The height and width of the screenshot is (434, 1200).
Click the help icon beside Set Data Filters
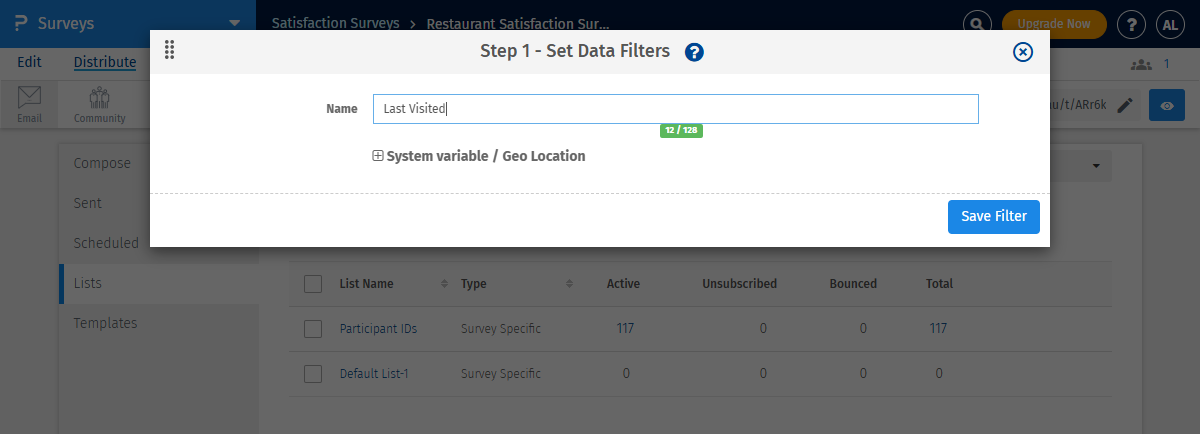[694, 52]
